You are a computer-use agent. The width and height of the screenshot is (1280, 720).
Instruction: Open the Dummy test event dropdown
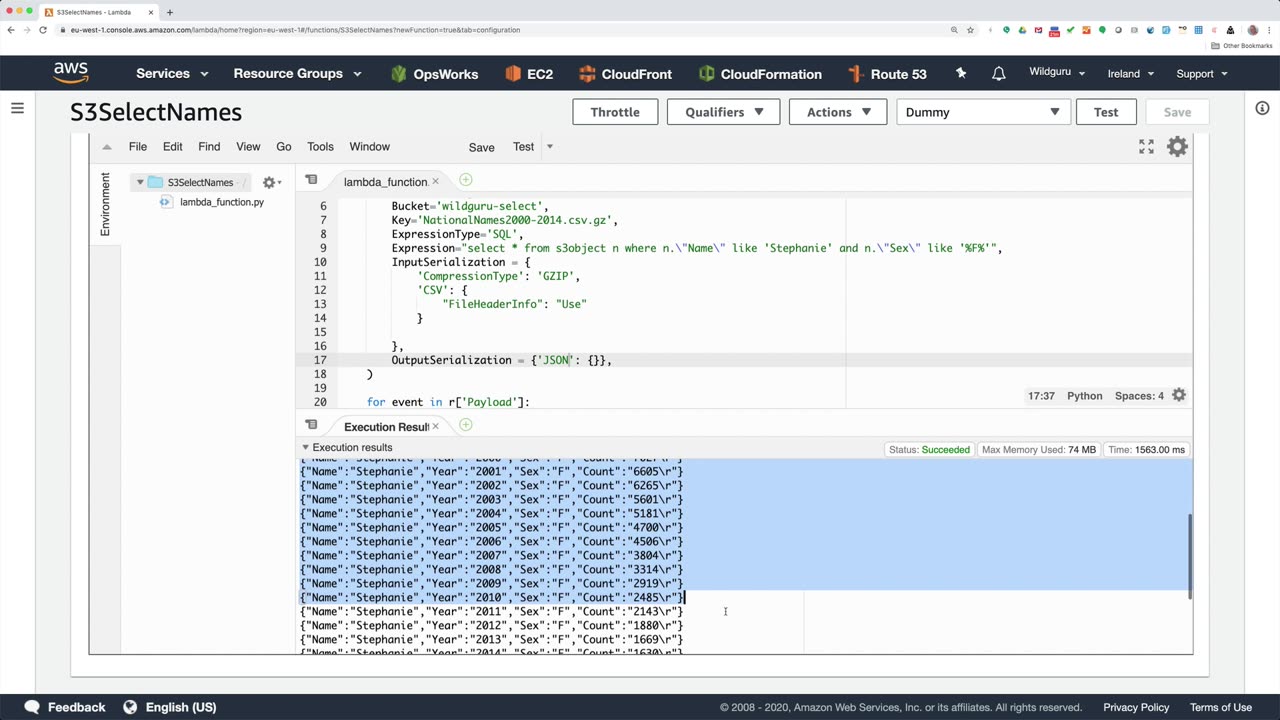[982, 112]
